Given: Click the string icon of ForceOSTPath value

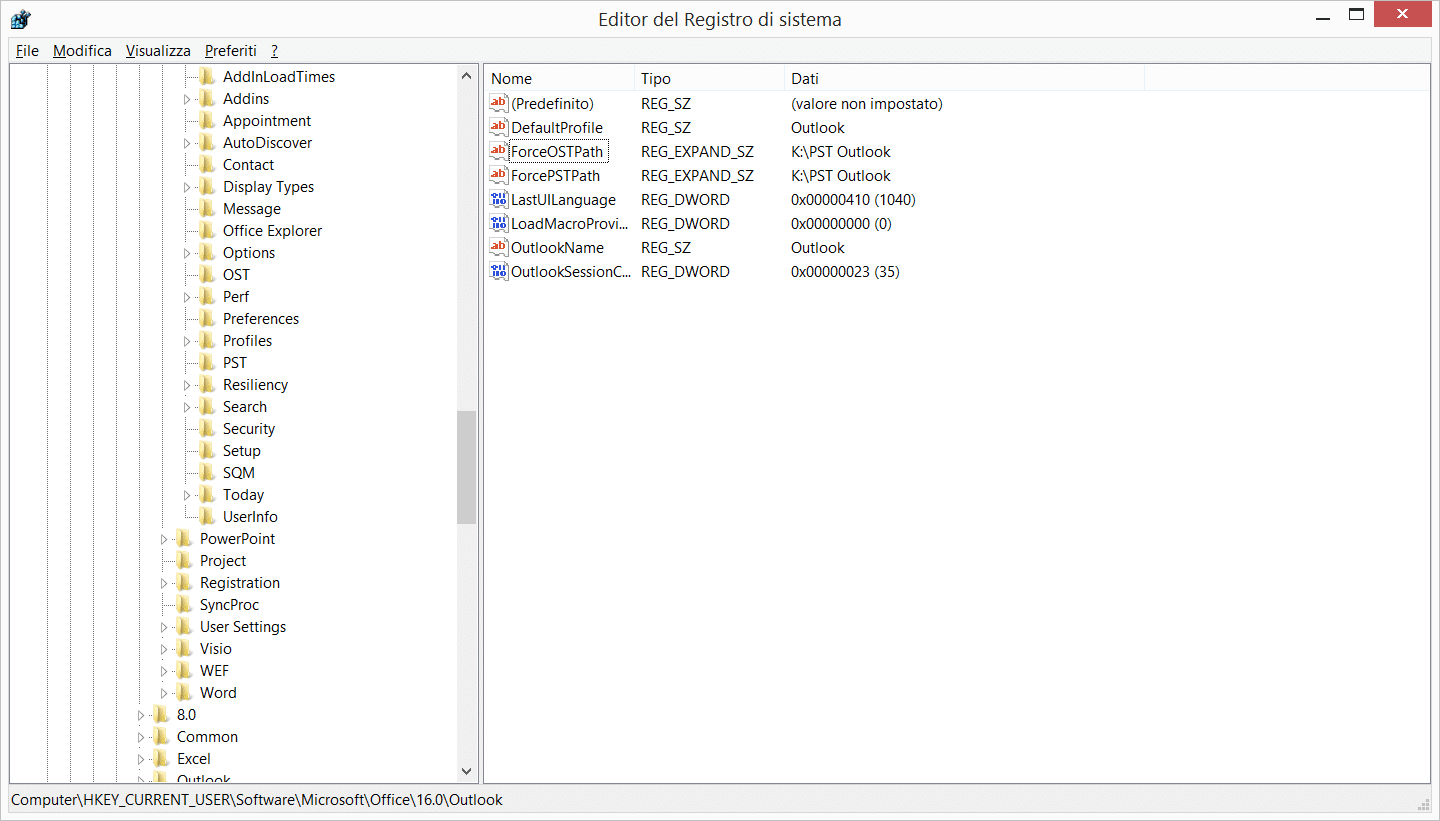Looking at the screenshot, I should pyautogui.click(x=499, y=151).
